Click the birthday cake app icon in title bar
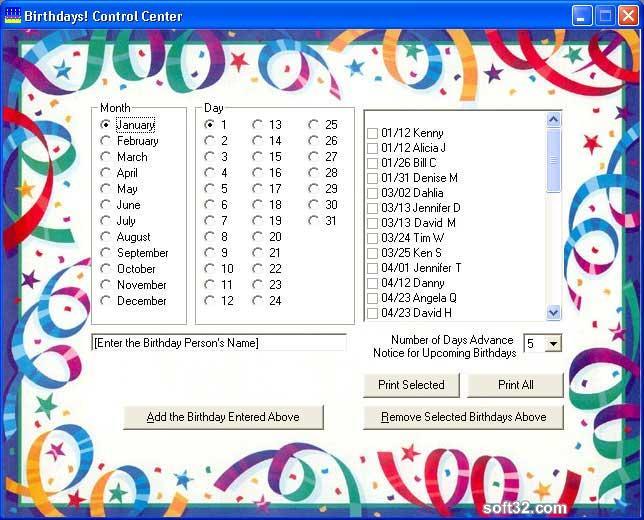 pos(12,16)
